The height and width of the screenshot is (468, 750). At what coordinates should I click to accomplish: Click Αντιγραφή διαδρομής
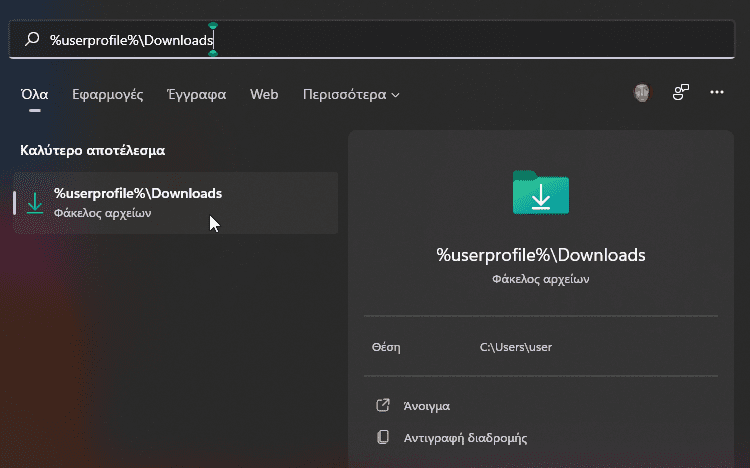pyautogui.click(x=465, y=438)
